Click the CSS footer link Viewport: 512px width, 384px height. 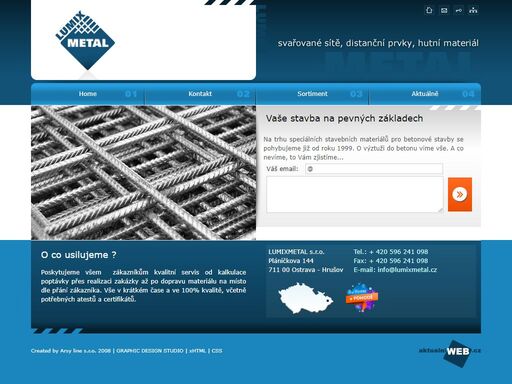point(217,351)
